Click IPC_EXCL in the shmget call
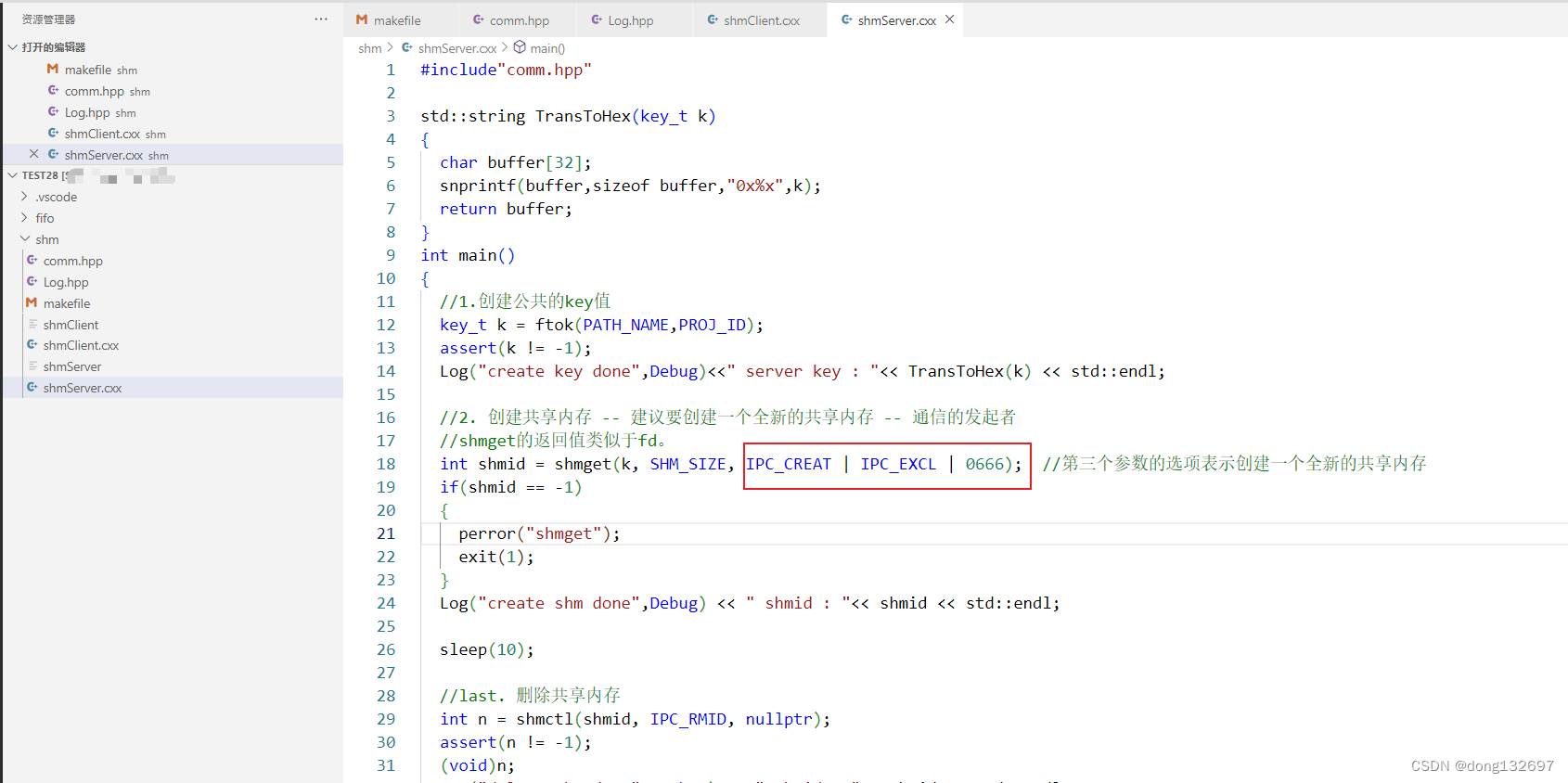The image size is (1568, 783). pyautogui.click(x=898, y=464)
